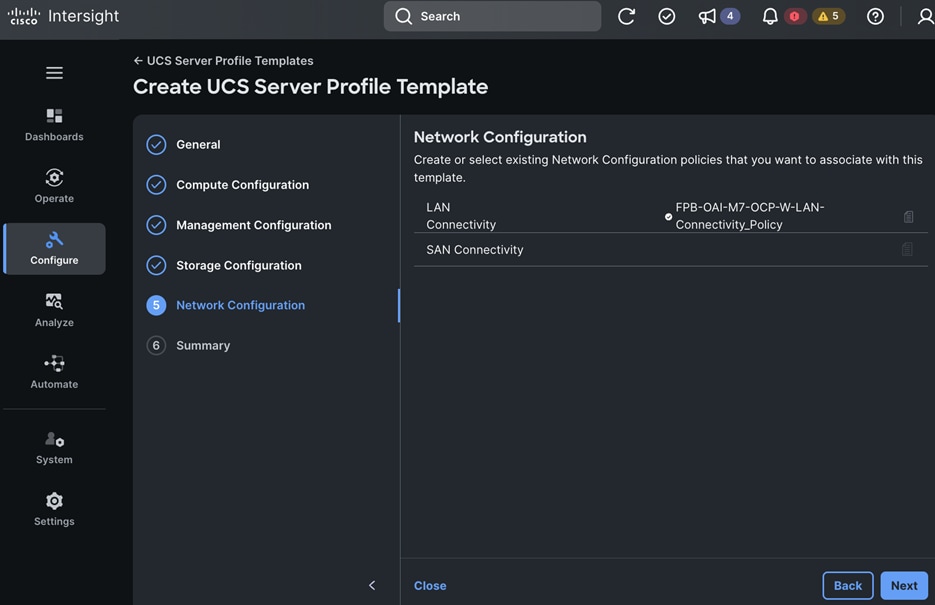Open the notifications bell icon
This screenshot has width=935, height=605.
pos(770,16)
